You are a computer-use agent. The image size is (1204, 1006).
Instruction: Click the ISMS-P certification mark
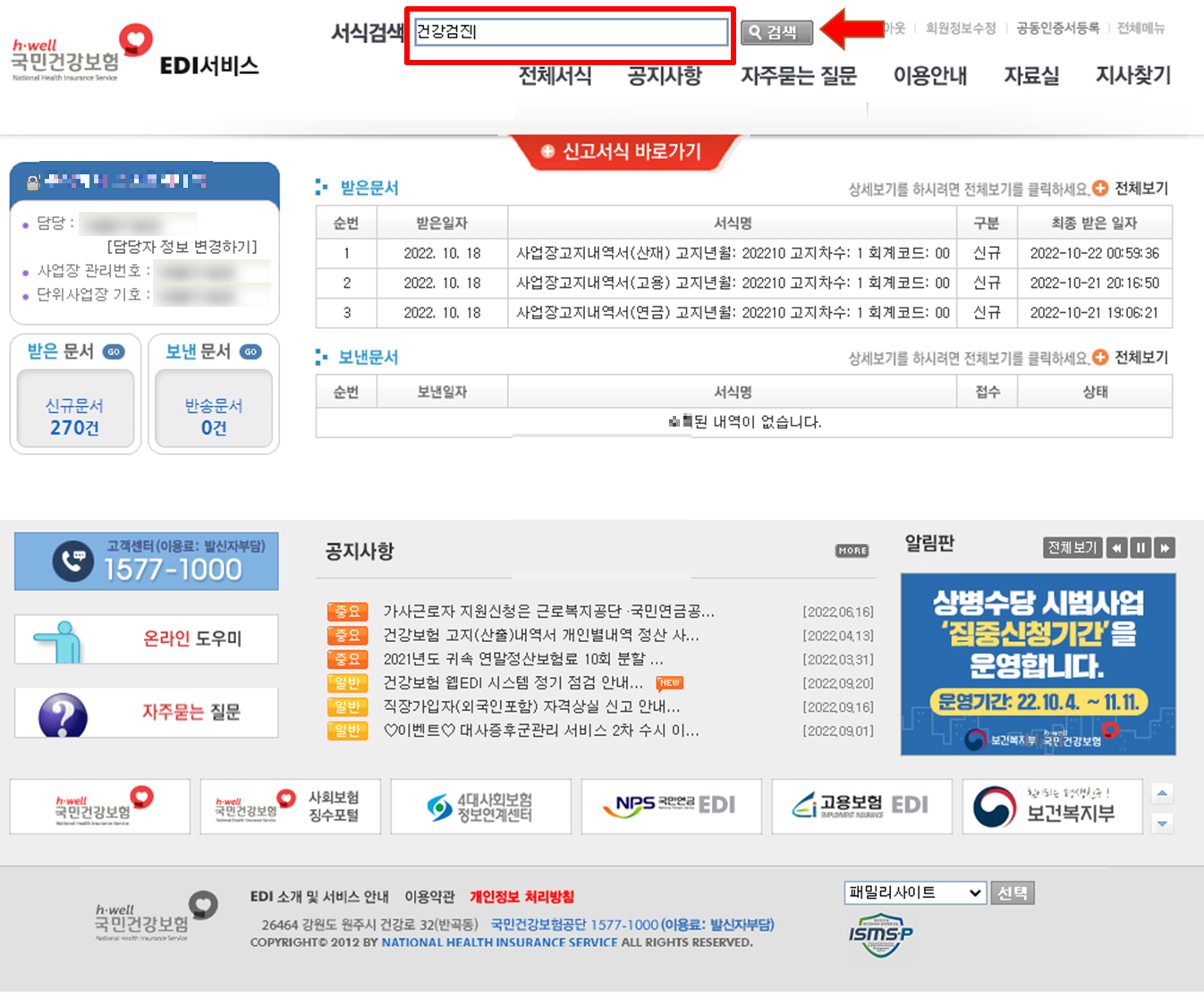[879, 933]
